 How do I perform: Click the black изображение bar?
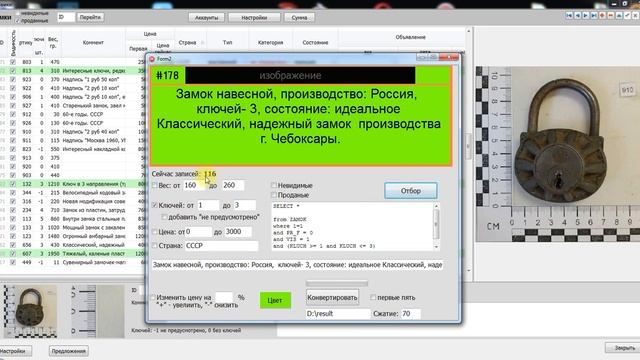point(300,76)
